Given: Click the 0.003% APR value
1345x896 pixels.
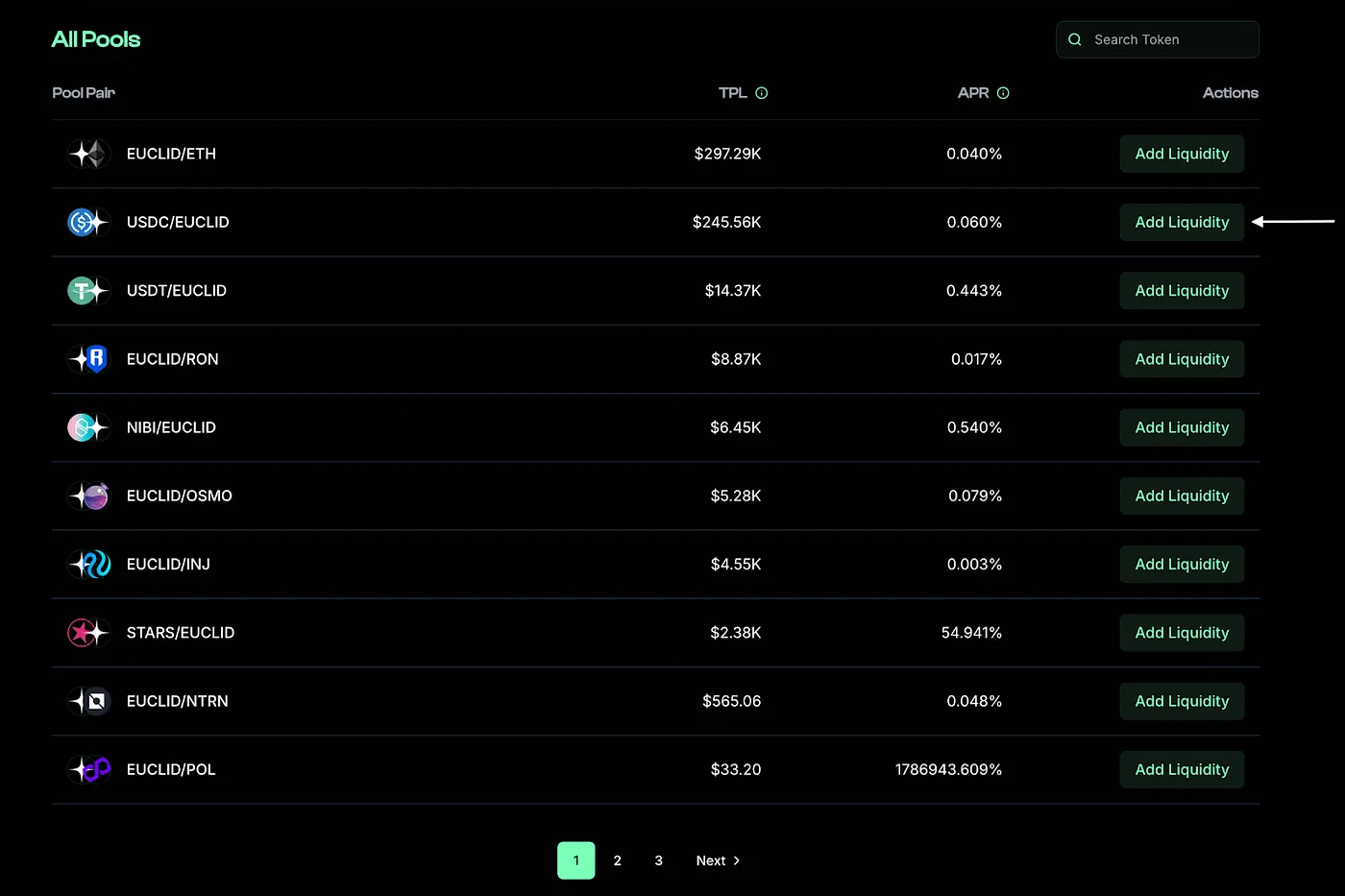Looking at the screenshot, I should (974, 564).
